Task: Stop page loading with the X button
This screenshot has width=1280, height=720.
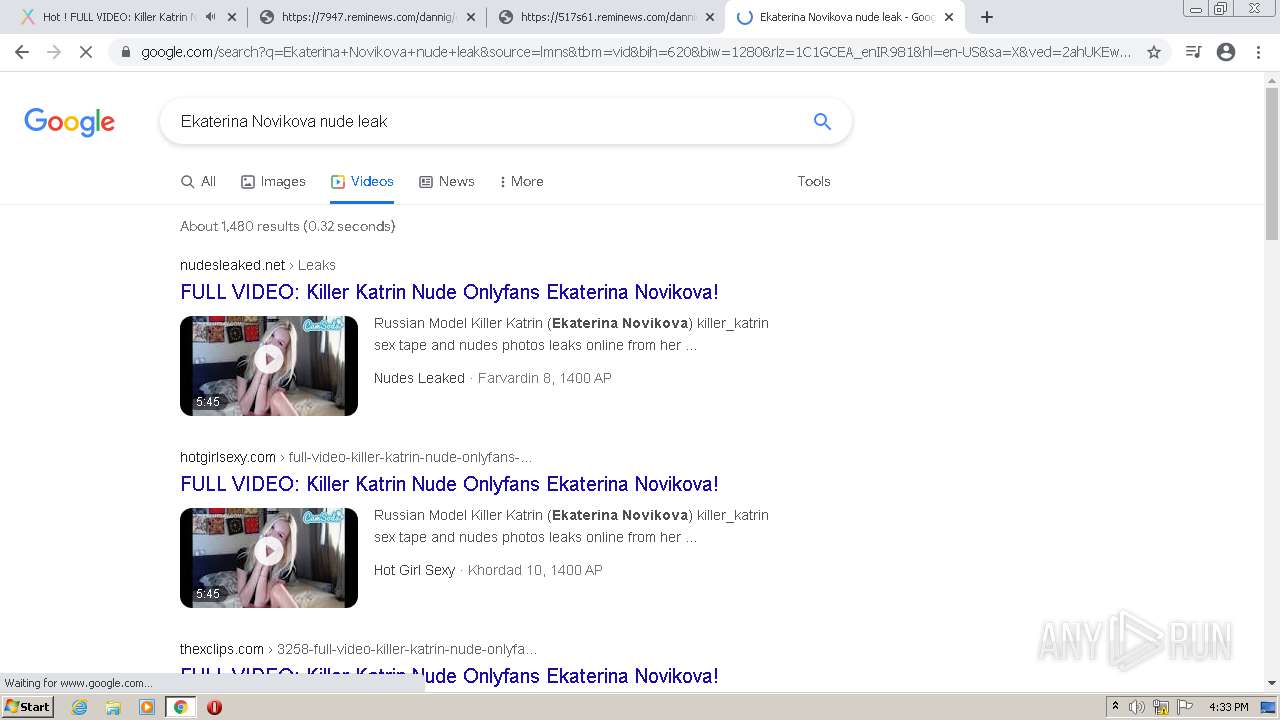Action: pyautogui.click(x=86, y=52)
